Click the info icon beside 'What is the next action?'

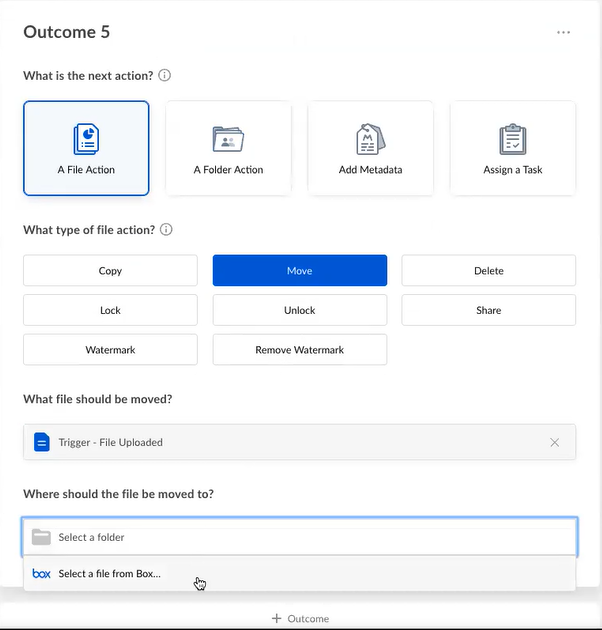164,75
